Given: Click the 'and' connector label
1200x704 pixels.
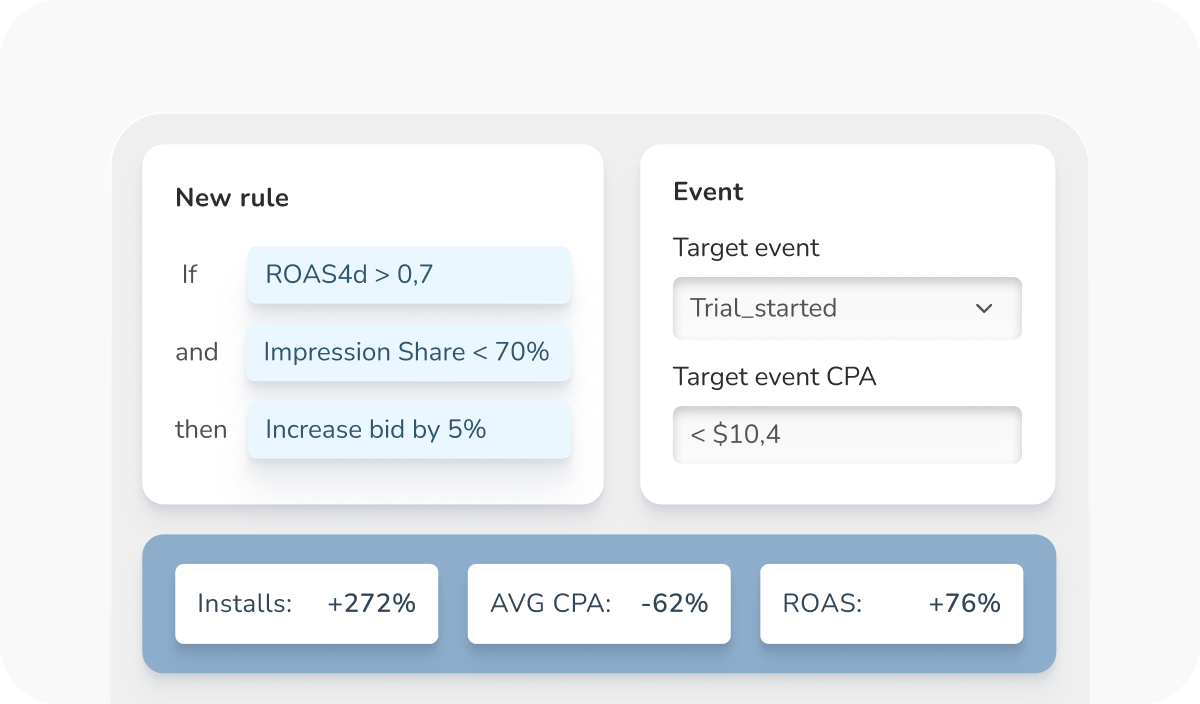Looking at the screenshot, I should (197, 352).
